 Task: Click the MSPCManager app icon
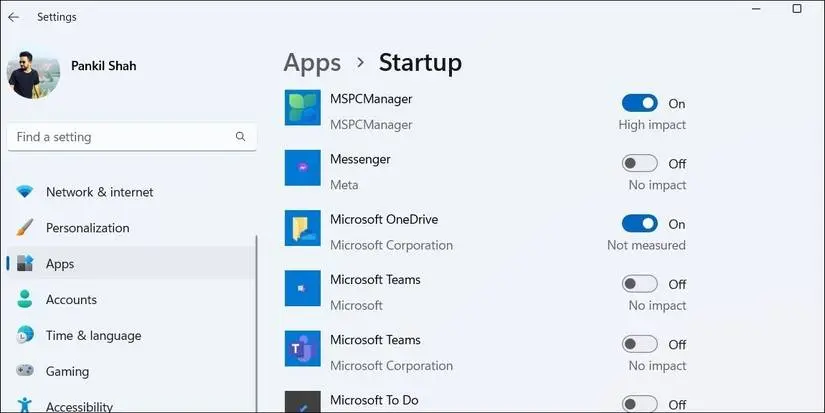click(302, 107)
